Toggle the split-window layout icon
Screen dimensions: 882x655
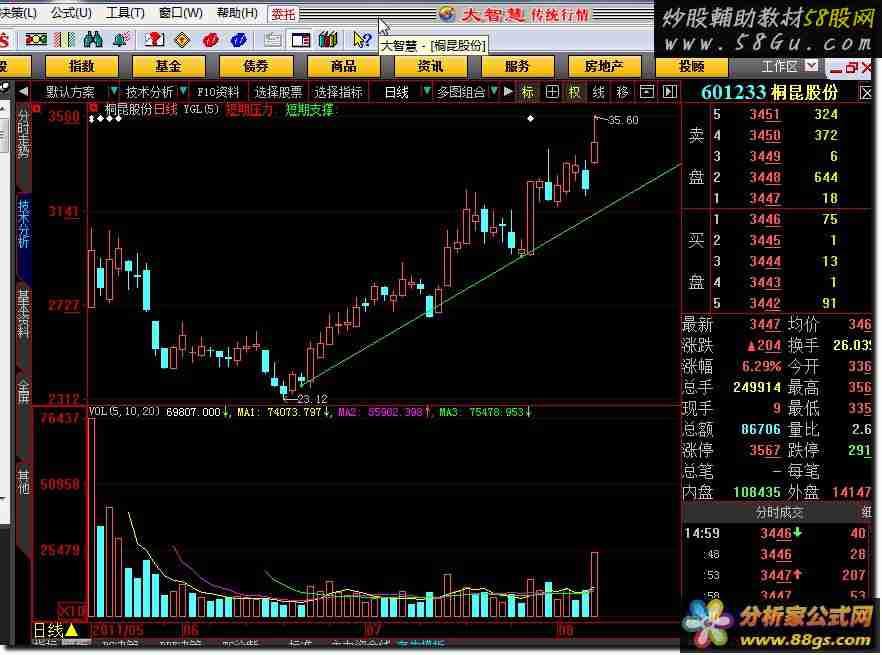coord(301,39)
